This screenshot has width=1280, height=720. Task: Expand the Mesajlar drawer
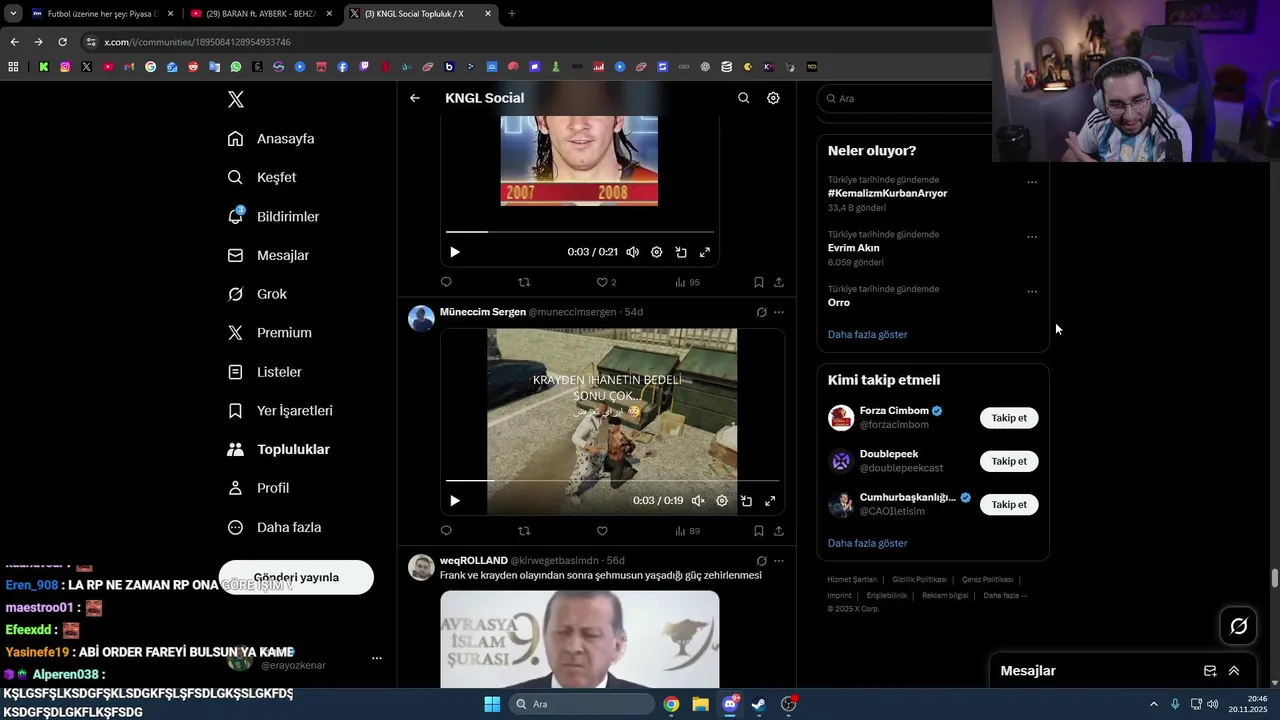(x=1234, y=671)
